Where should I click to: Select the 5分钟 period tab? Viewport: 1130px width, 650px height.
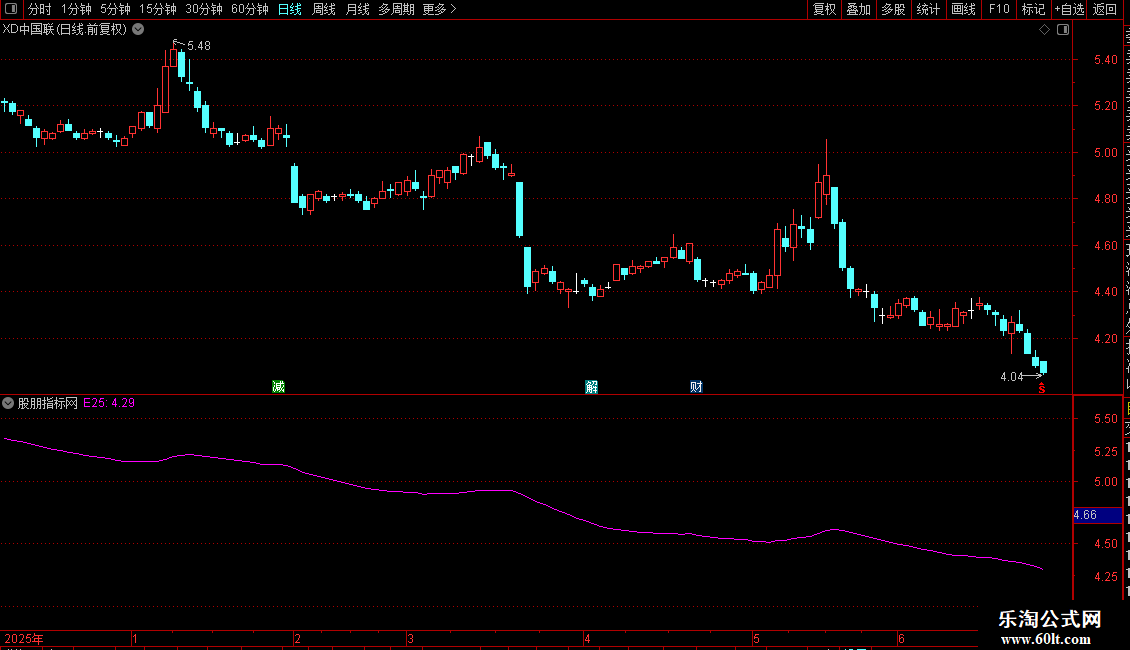click(115, 9)
